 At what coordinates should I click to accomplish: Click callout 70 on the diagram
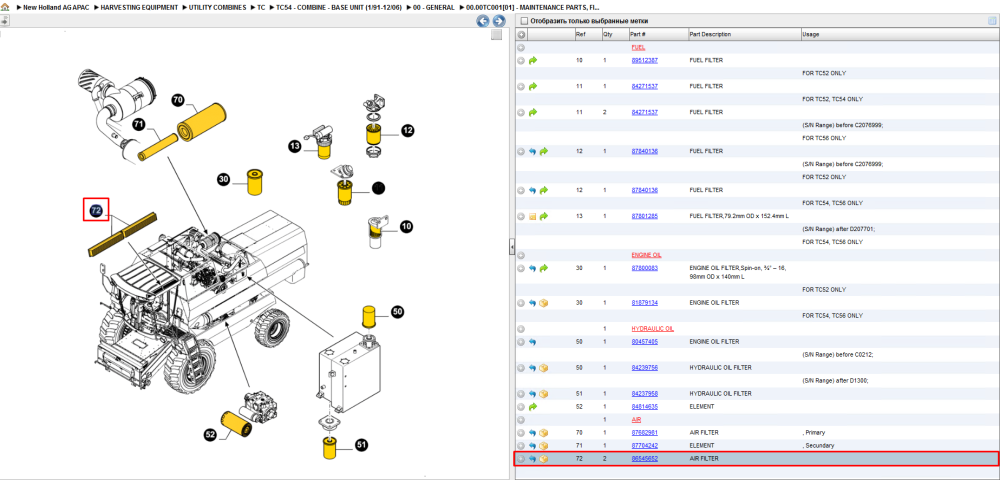(x=178, y=100)
